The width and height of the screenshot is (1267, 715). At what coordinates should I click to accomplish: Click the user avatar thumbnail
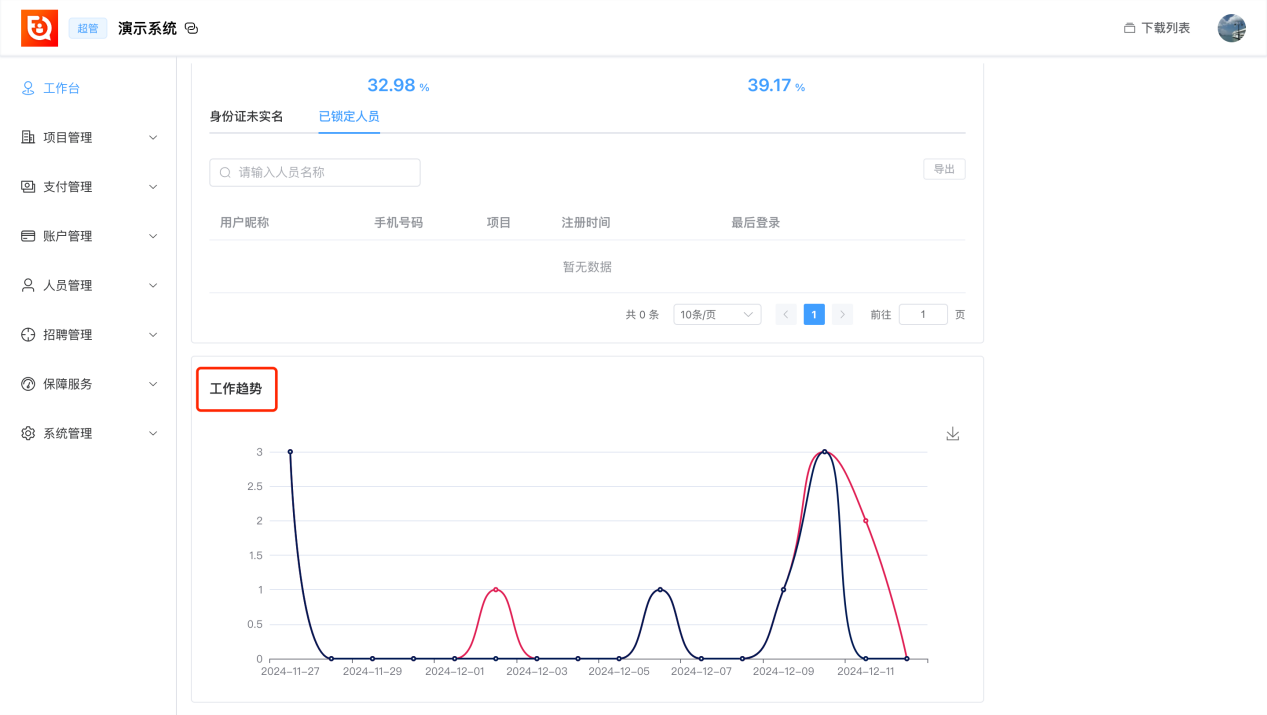1231,28
